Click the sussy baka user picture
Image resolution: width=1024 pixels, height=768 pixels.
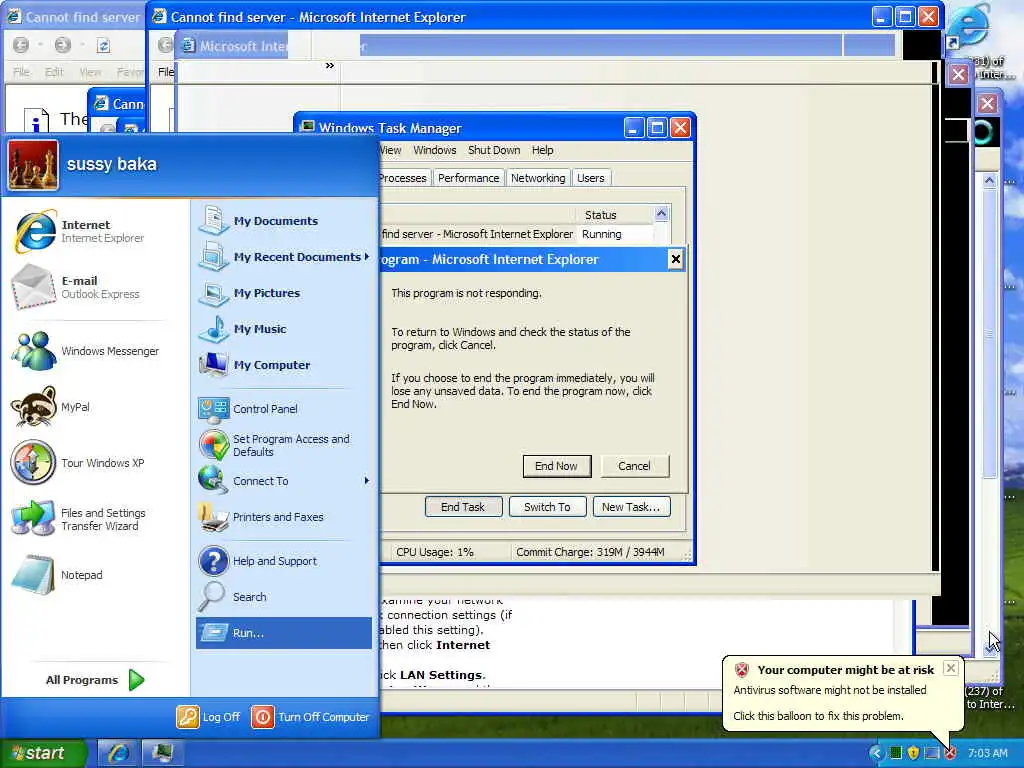click(33, 165)
